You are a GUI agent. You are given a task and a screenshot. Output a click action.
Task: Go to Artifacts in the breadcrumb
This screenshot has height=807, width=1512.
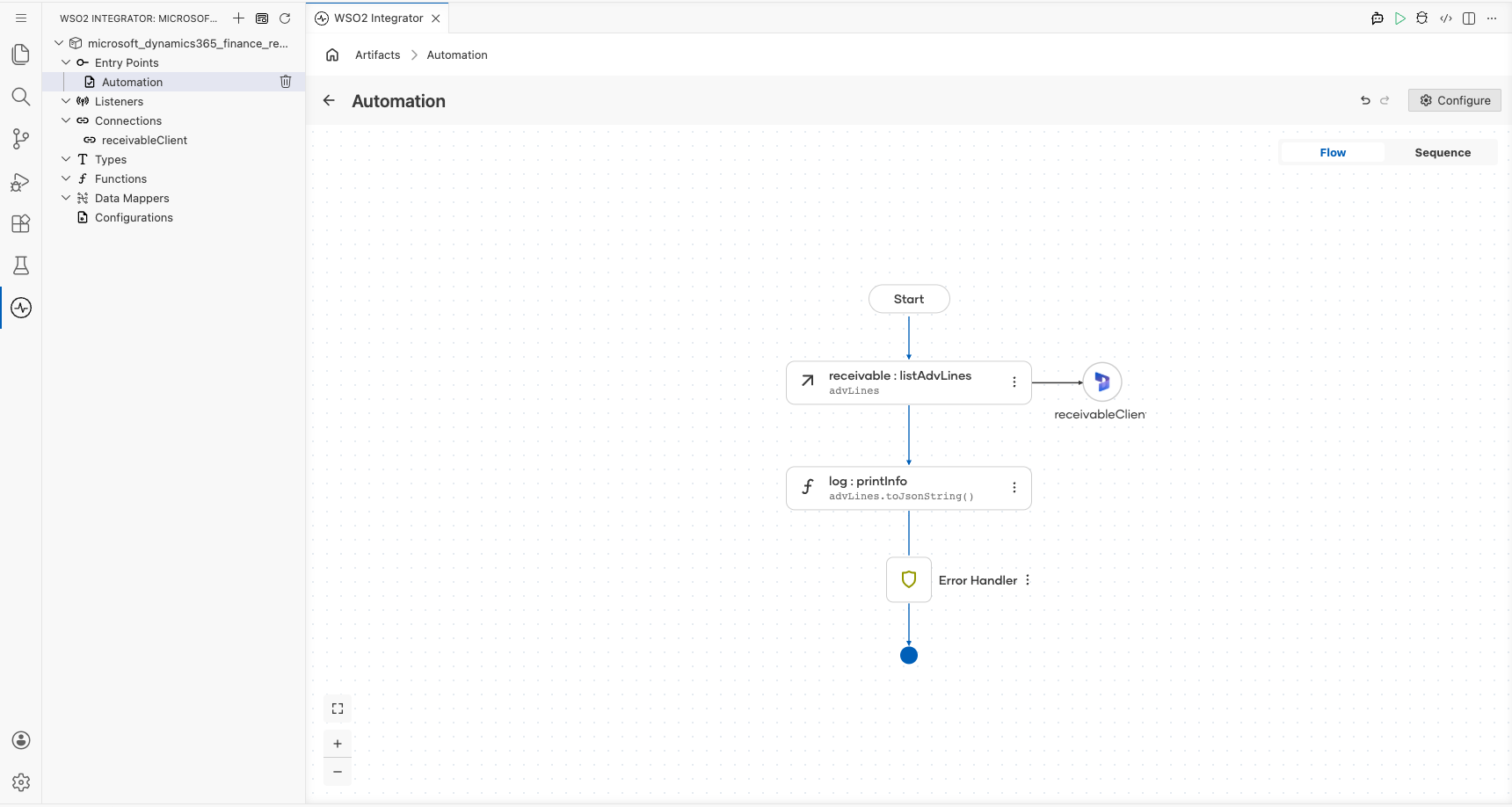coord(378,55)
